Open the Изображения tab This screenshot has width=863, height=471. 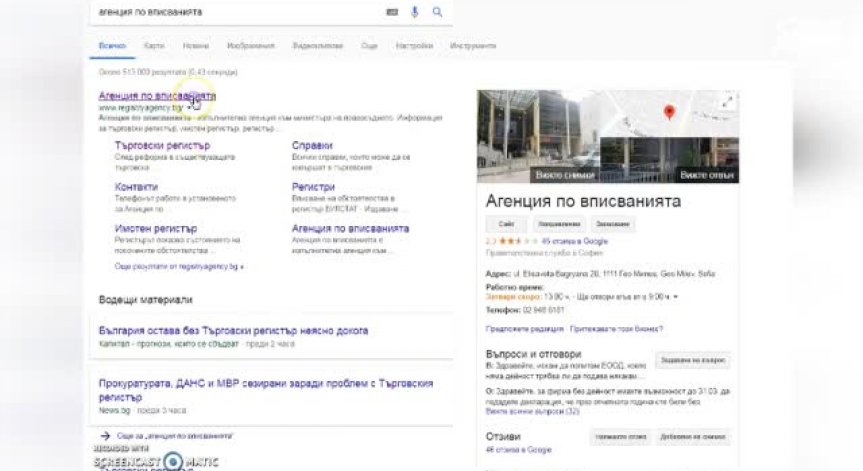click(250, 46)
